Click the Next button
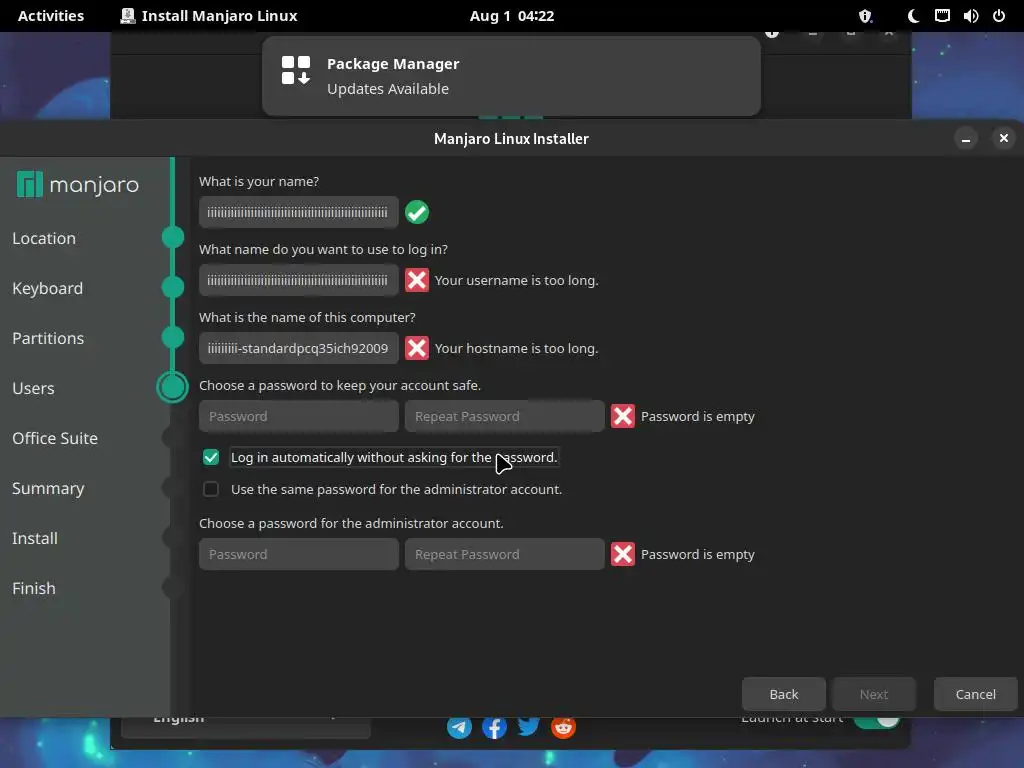 pyautogui.click(x=874, y=694)
